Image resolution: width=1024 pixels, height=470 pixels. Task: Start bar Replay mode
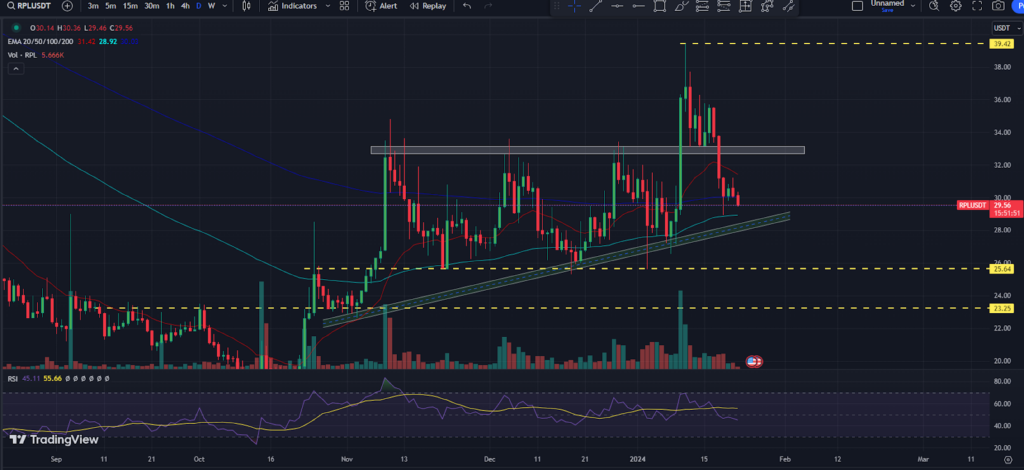coord(428,6)
